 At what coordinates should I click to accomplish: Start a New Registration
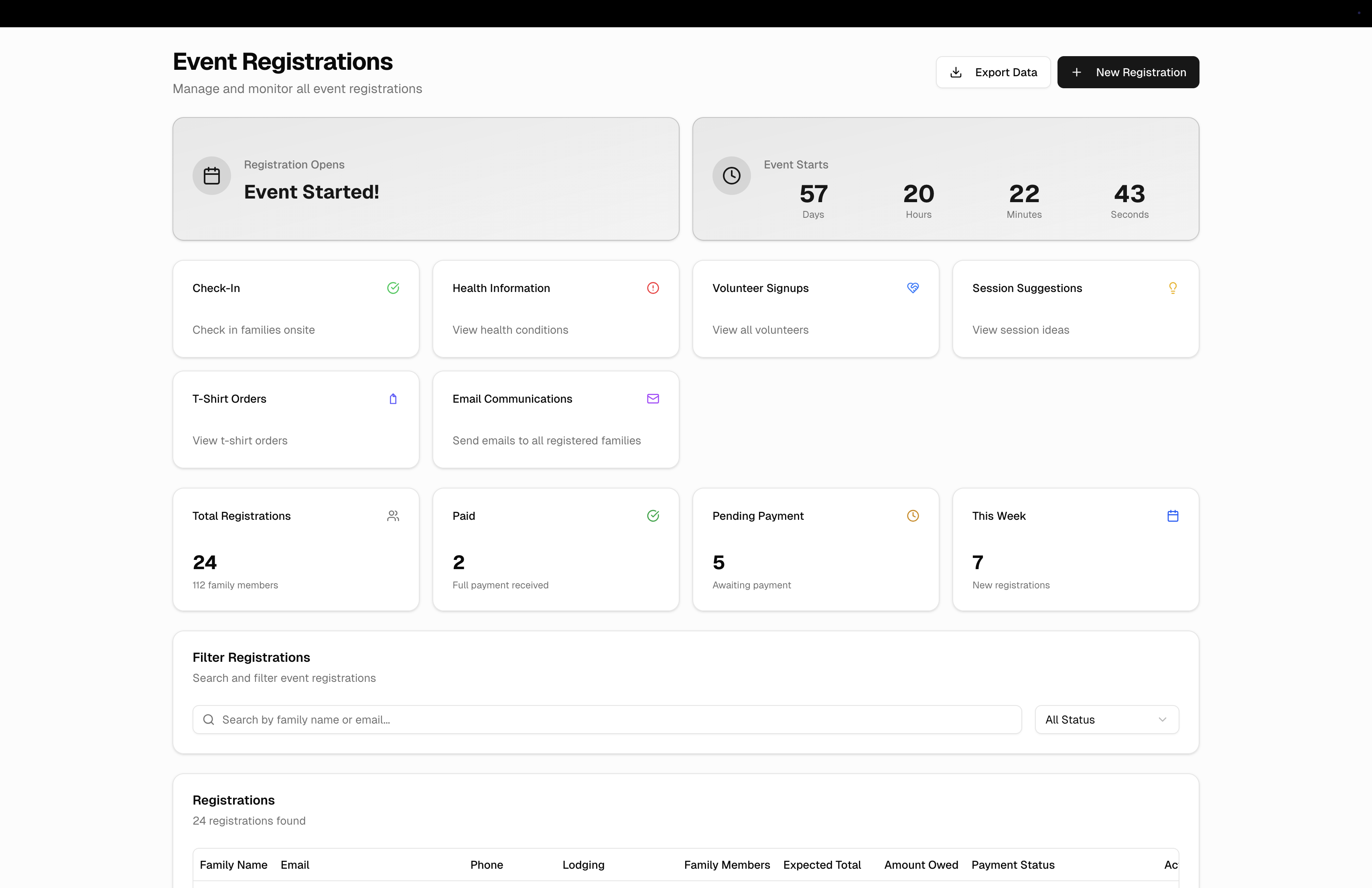[x=1128, y=72]
